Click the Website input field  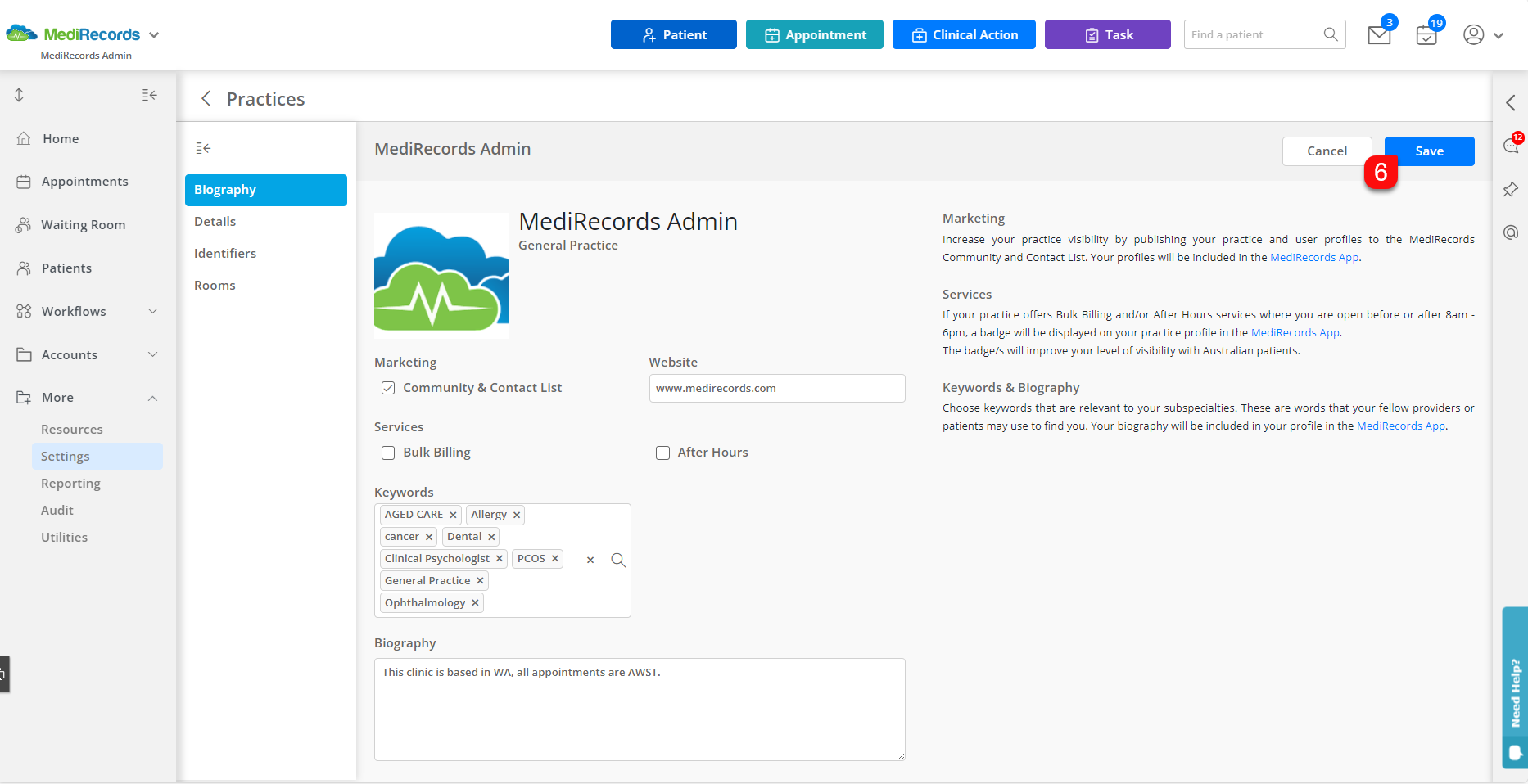coord(777,389)
